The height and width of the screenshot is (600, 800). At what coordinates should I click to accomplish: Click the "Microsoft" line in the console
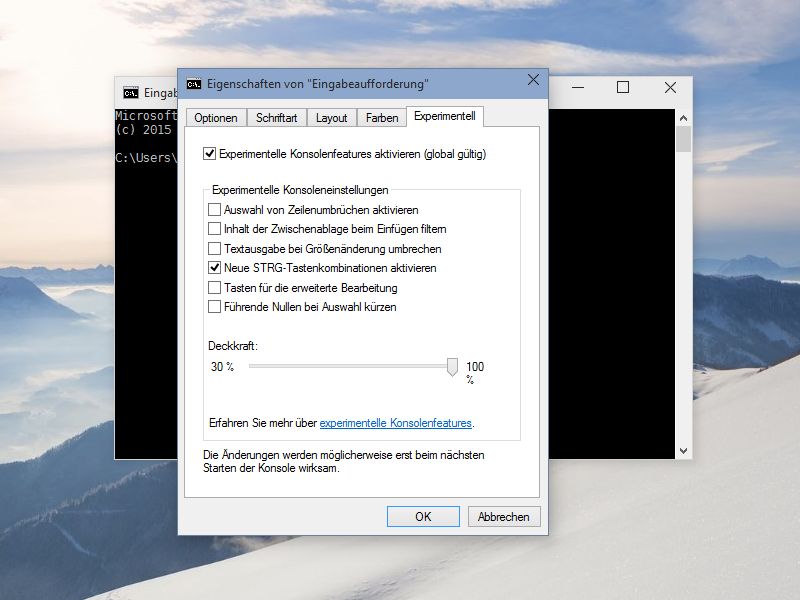[x=146, y=116]
